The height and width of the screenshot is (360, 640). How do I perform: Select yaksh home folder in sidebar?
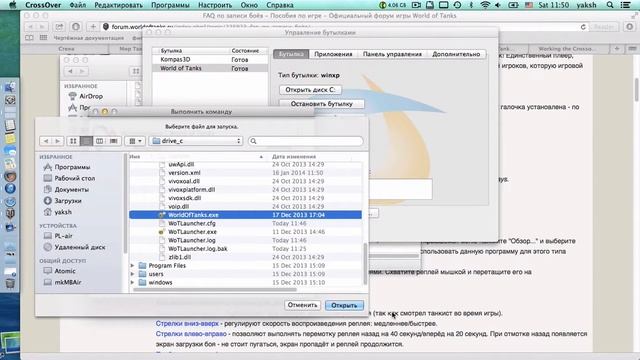[63, 212]
